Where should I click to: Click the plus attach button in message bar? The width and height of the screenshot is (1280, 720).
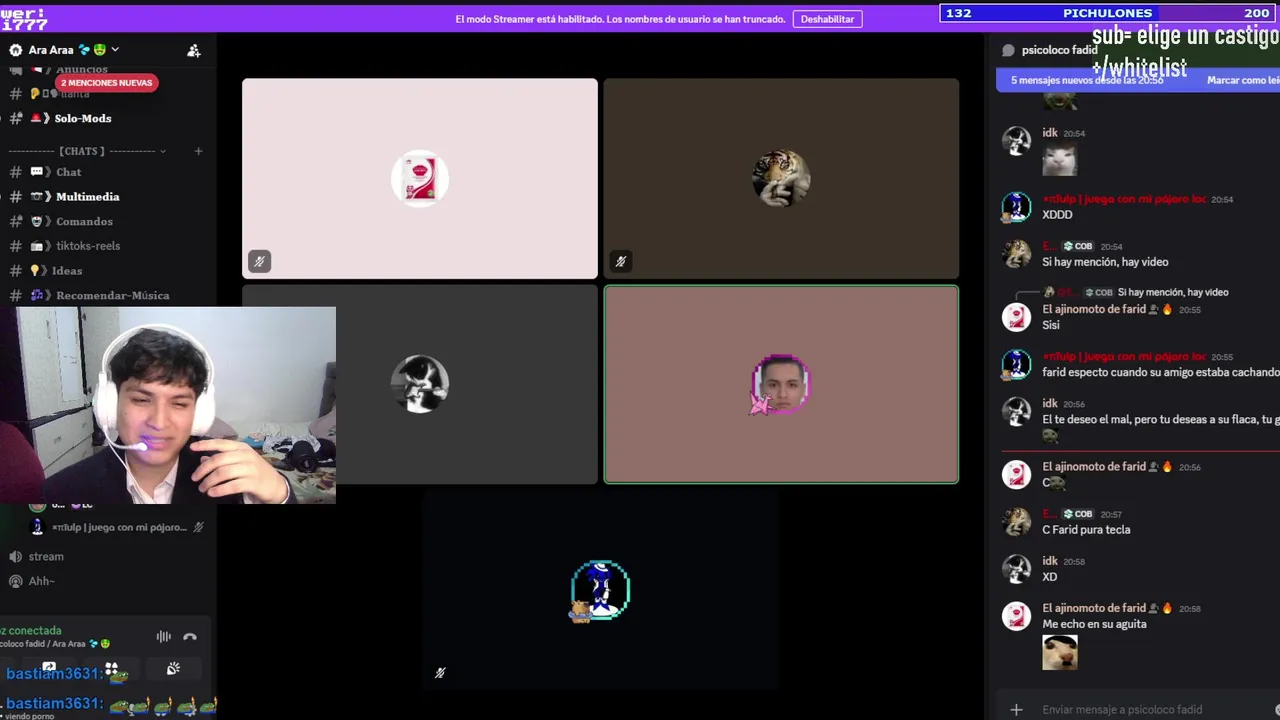pyautogui.click(x=1016, y=710)
